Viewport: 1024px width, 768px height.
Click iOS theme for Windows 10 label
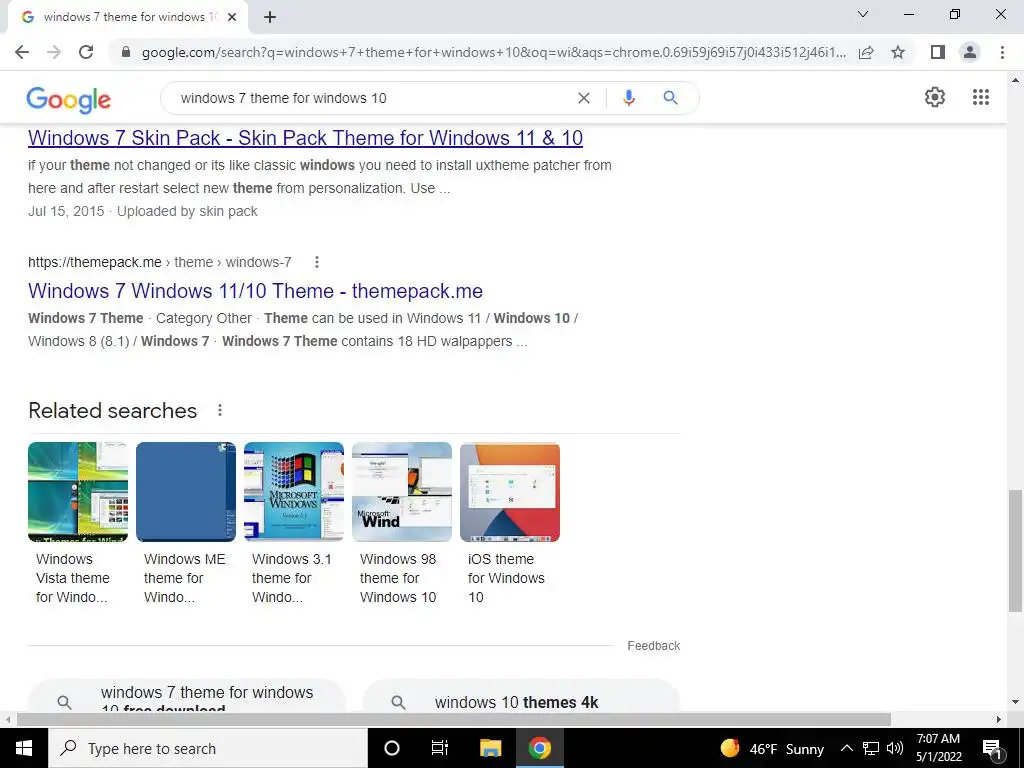(506, 578)
